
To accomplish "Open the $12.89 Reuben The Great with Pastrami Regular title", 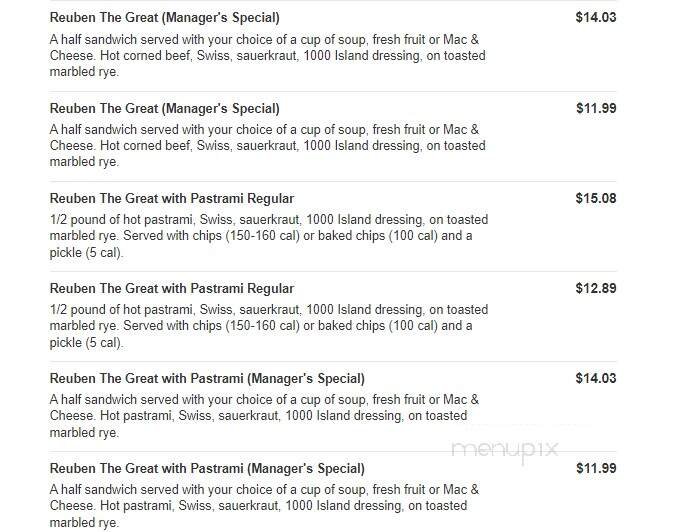I will pos(171,288).
